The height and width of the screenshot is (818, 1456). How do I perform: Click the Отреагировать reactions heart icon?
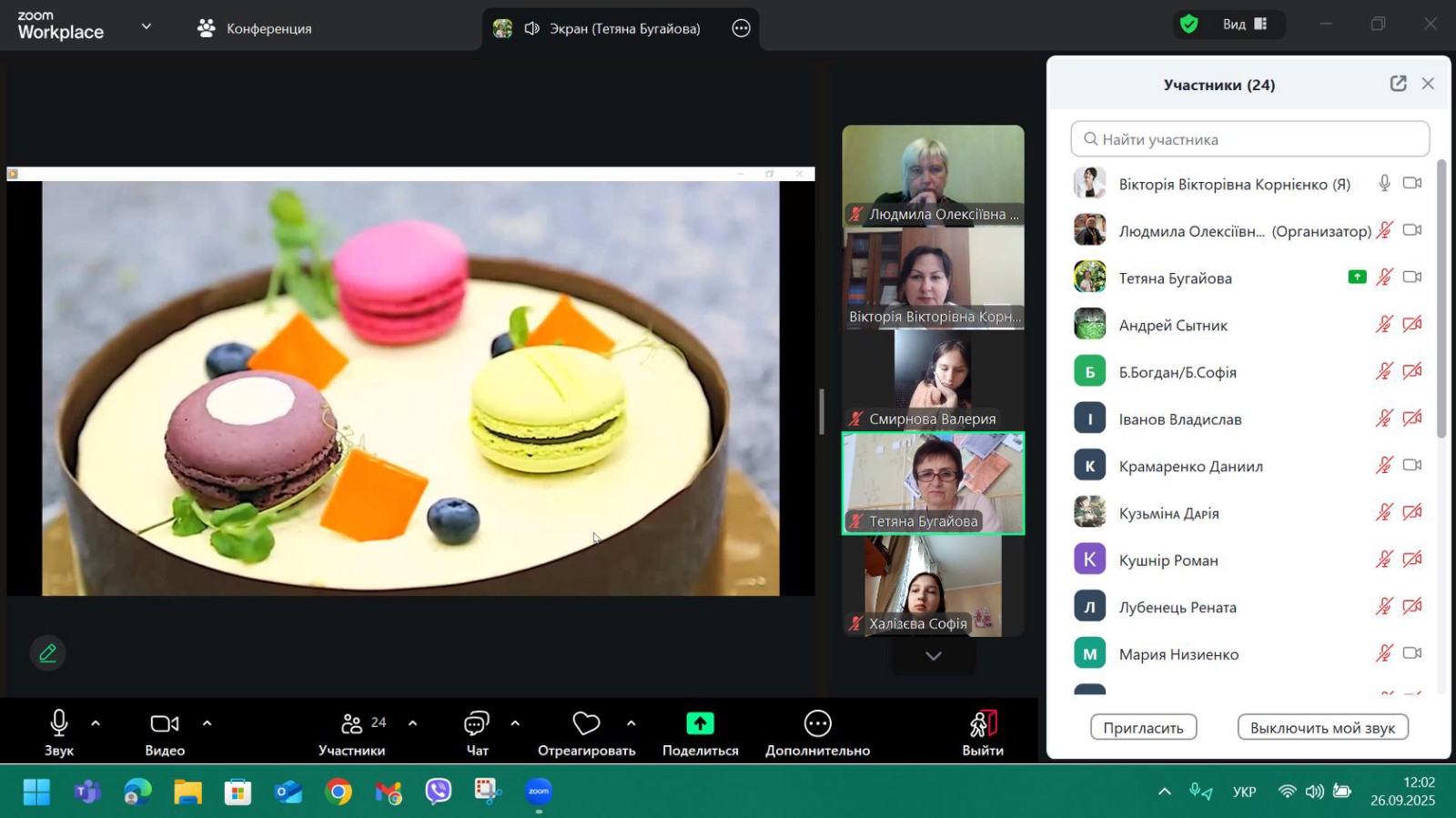coord(586,724)
